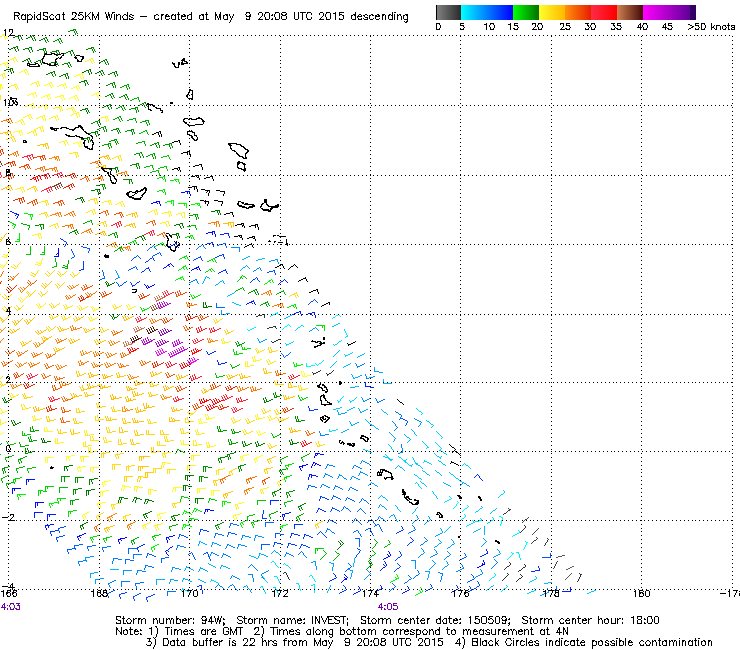Screen dimensions: 740x650
Task: Click the 'Times are GMT' note
Action: tap(203, 632)
